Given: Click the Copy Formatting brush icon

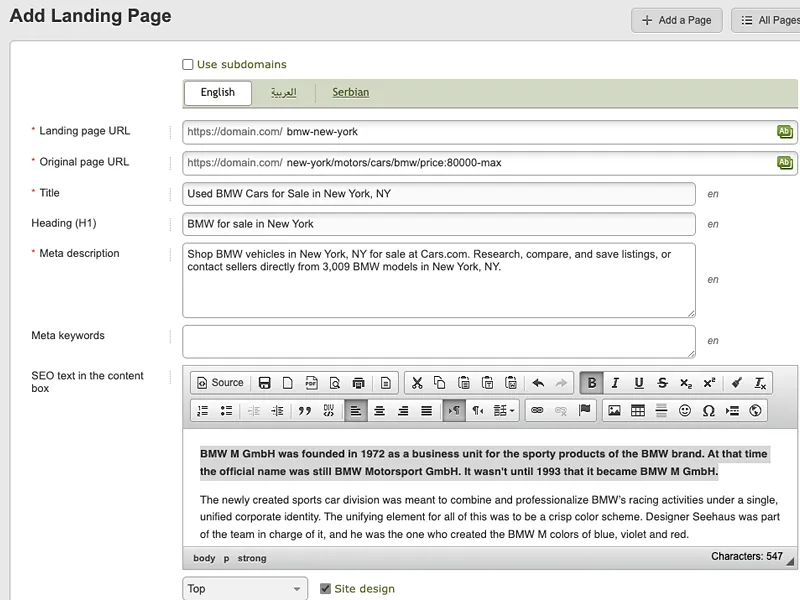Looking at the screenshot, I should [736, 383].
